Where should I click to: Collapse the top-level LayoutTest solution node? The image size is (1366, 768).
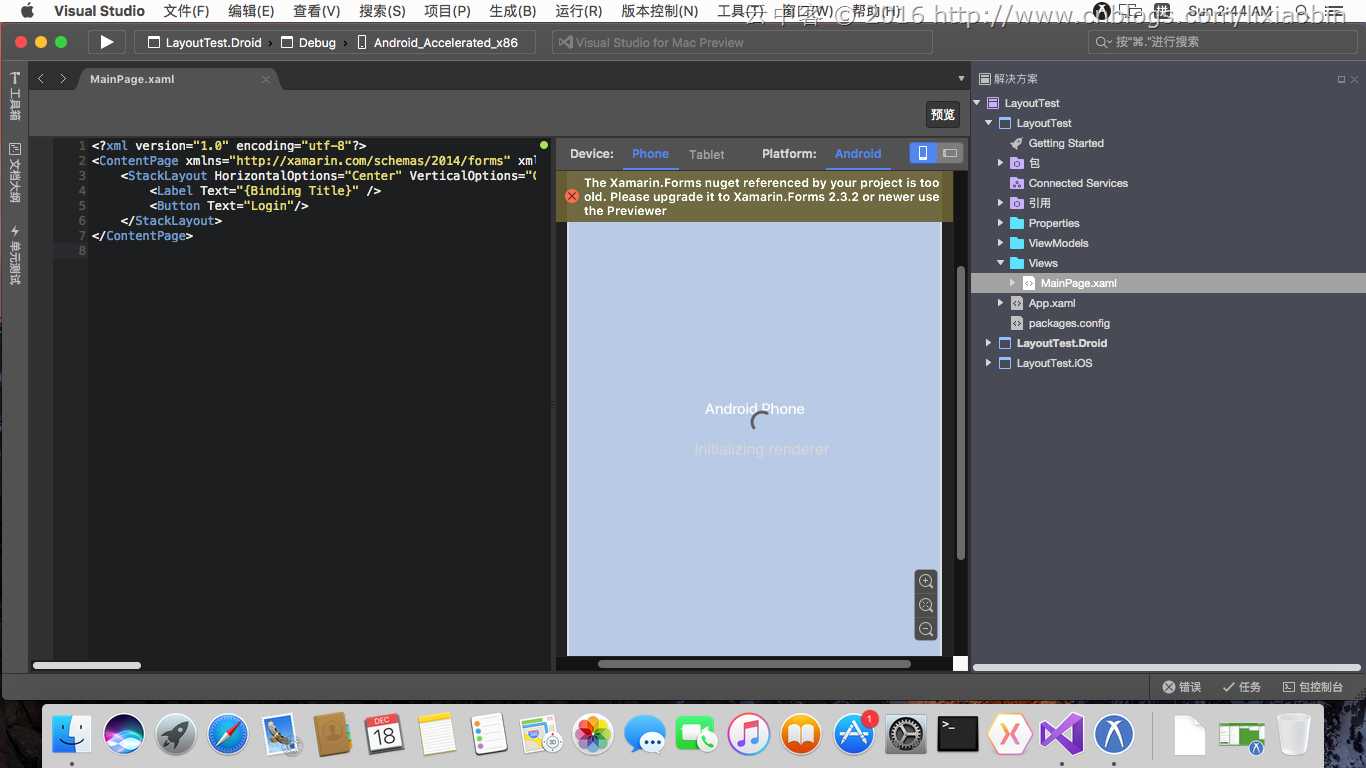977,103
